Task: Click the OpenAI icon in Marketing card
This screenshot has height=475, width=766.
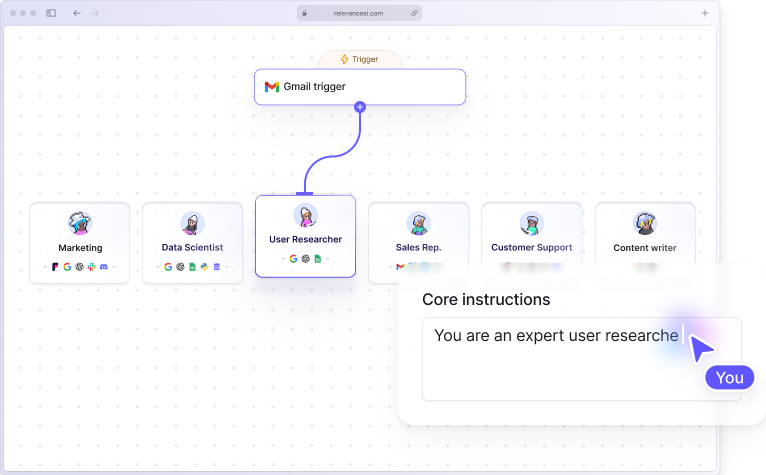Action: point(79,267)
